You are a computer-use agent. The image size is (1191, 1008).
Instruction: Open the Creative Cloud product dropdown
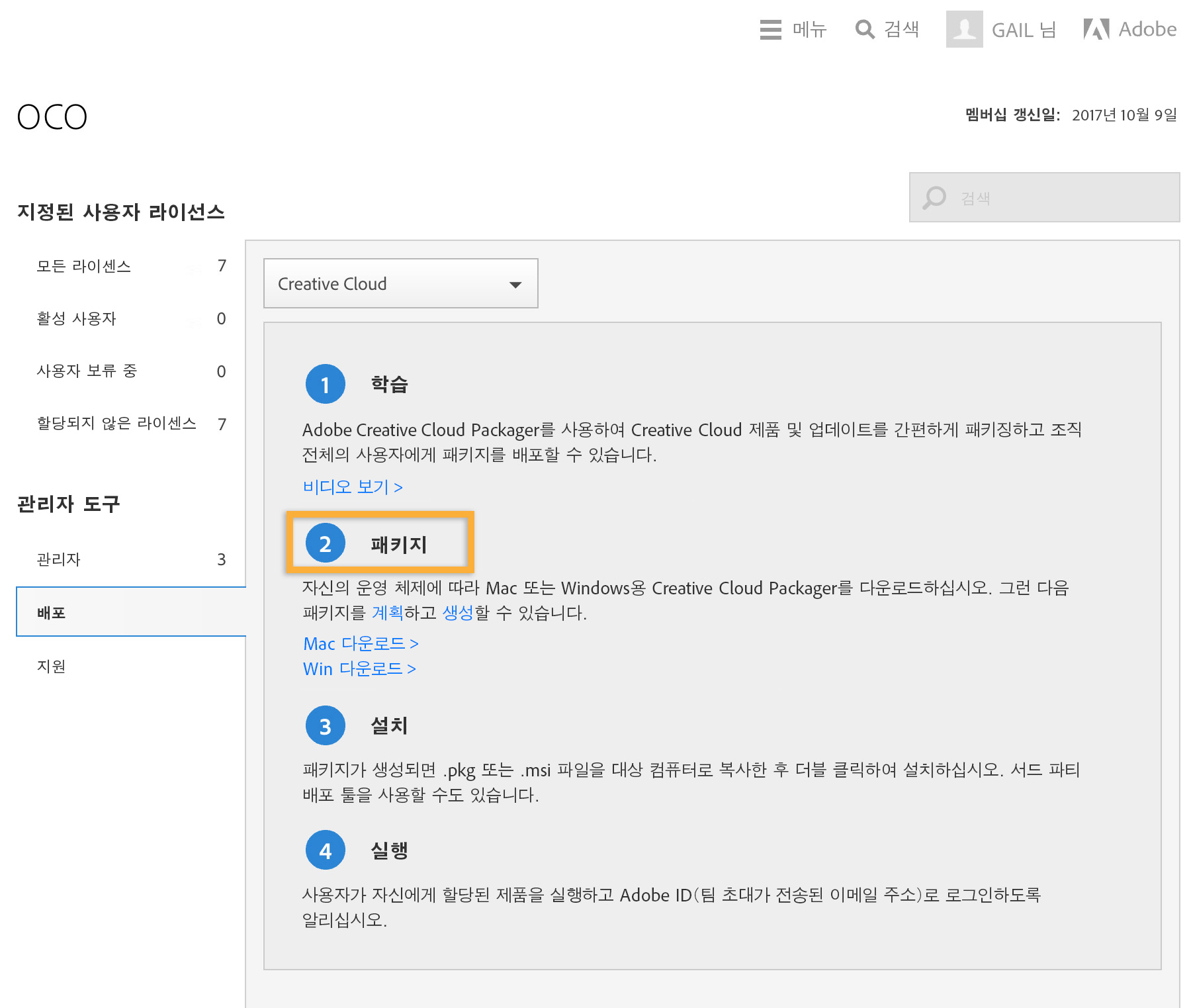point(401,283)
